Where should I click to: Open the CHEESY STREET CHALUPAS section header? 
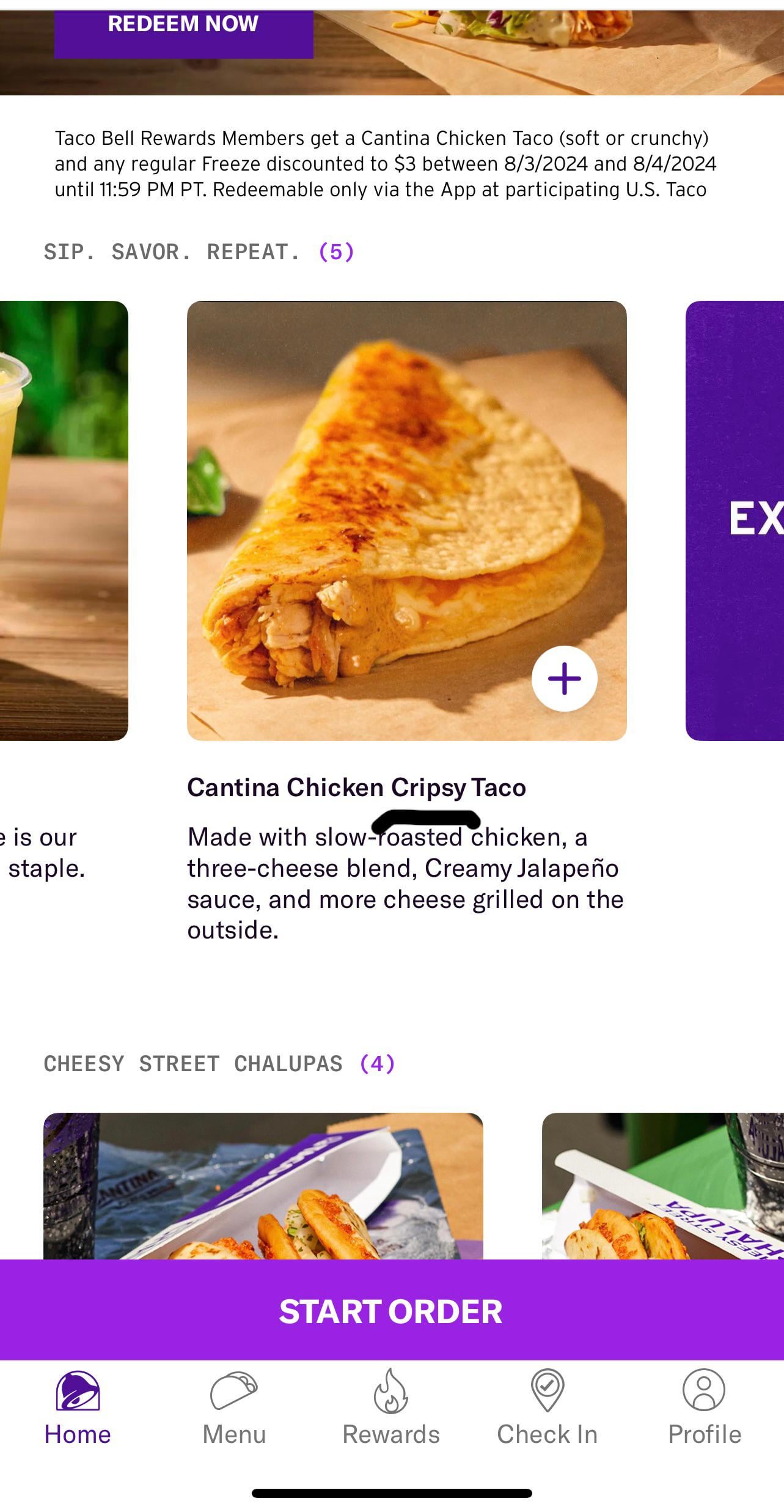tap(219, 1064)
